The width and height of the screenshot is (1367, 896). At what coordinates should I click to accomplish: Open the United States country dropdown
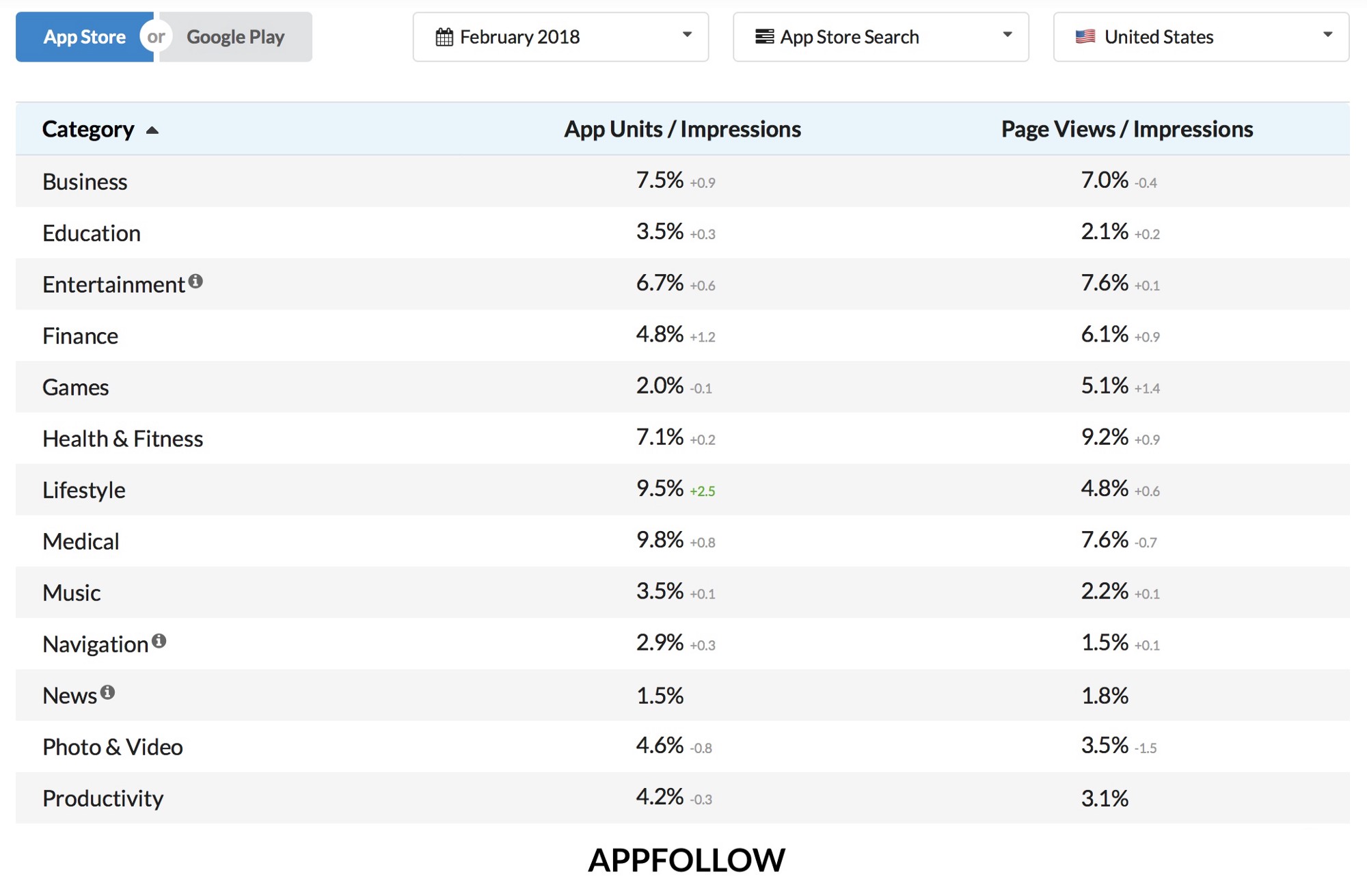[1201, 37]
